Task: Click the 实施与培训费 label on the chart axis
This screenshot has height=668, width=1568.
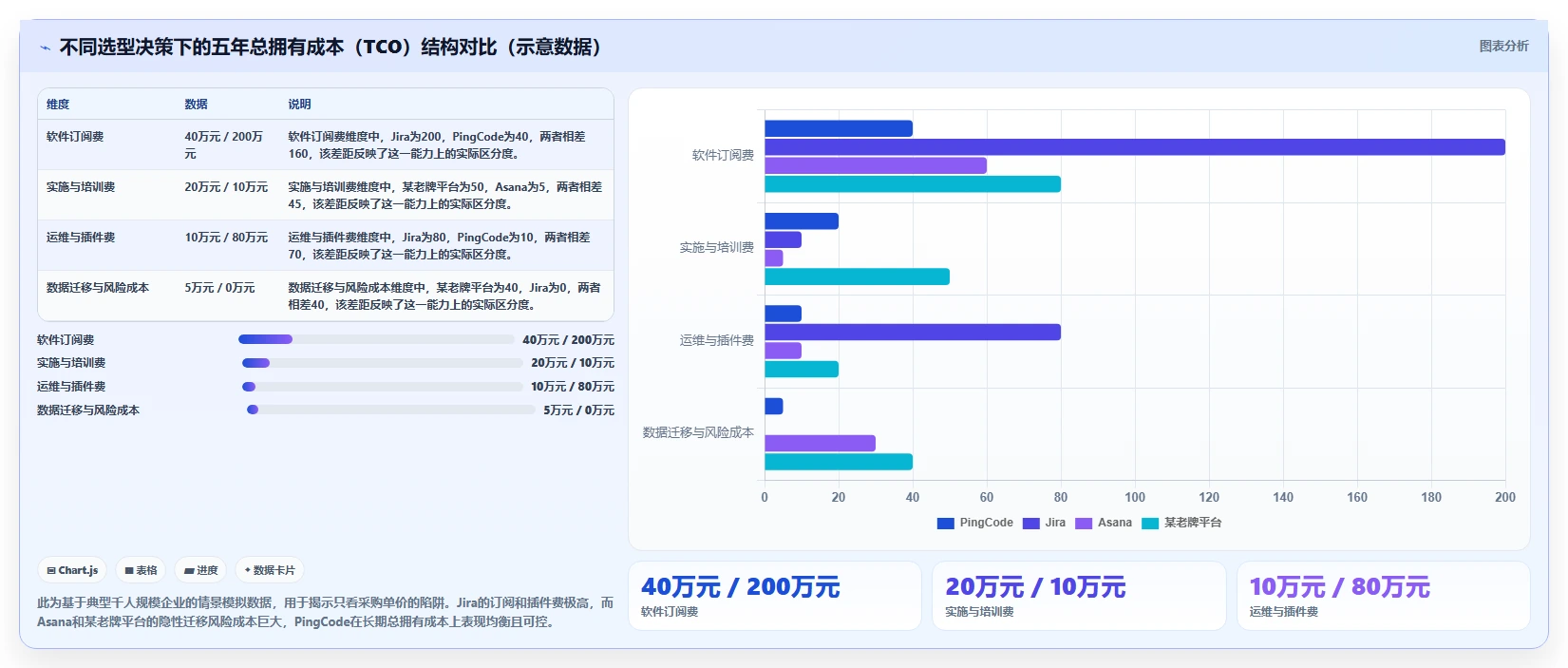Action: point(716,247)
